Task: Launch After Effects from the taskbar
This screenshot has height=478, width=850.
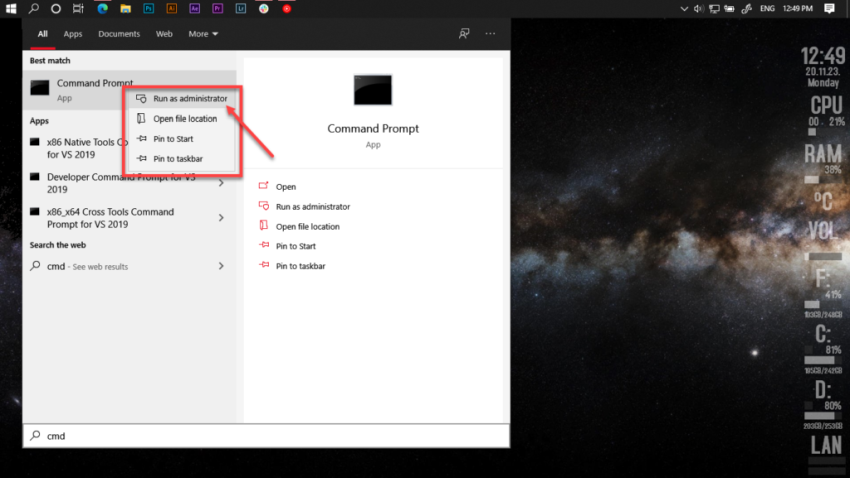Action: pyautogui.click(x=195, y=9)
